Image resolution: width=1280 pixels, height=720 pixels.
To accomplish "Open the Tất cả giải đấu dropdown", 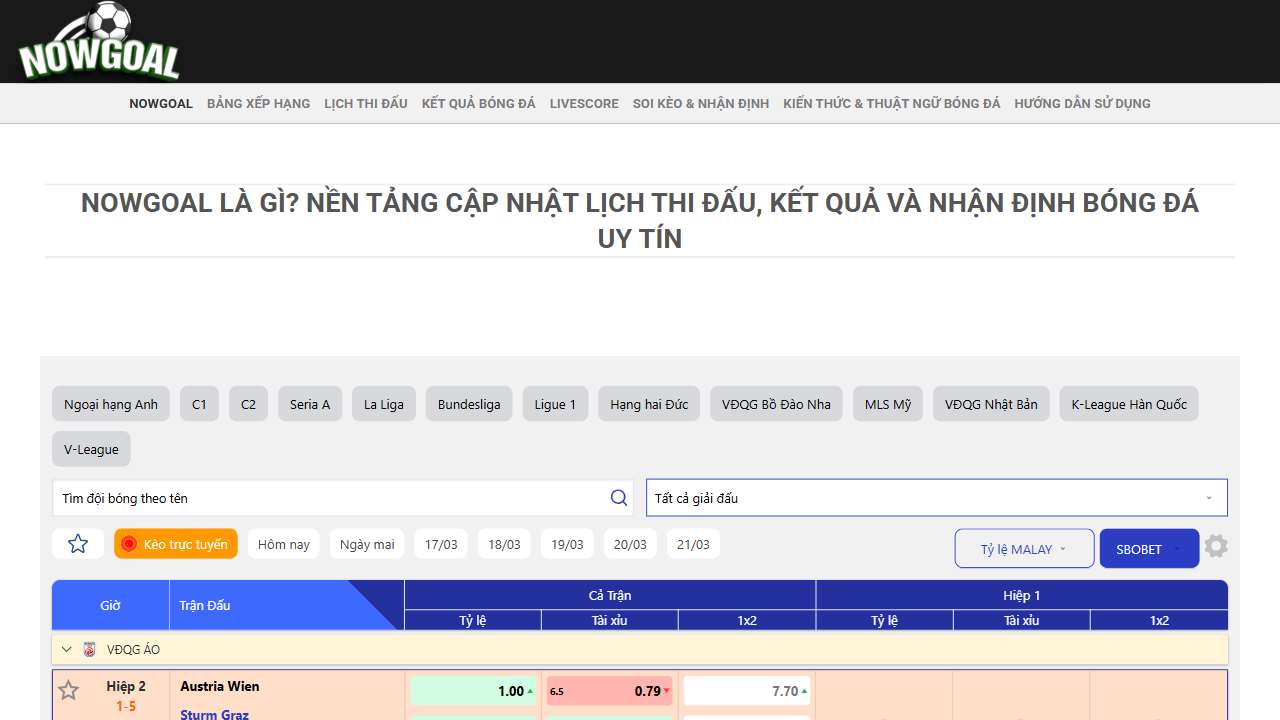I will 936,498.
